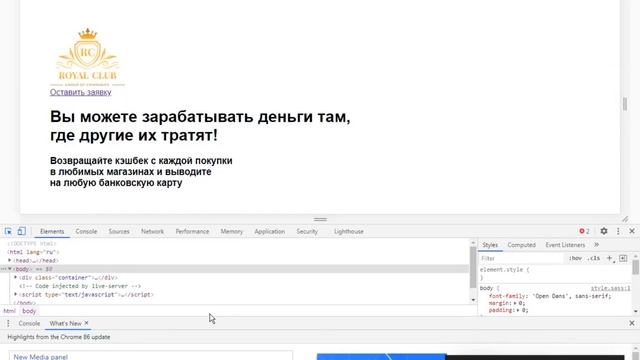Click the page vertical scrollbar thumb

click(x=624, y=104)
